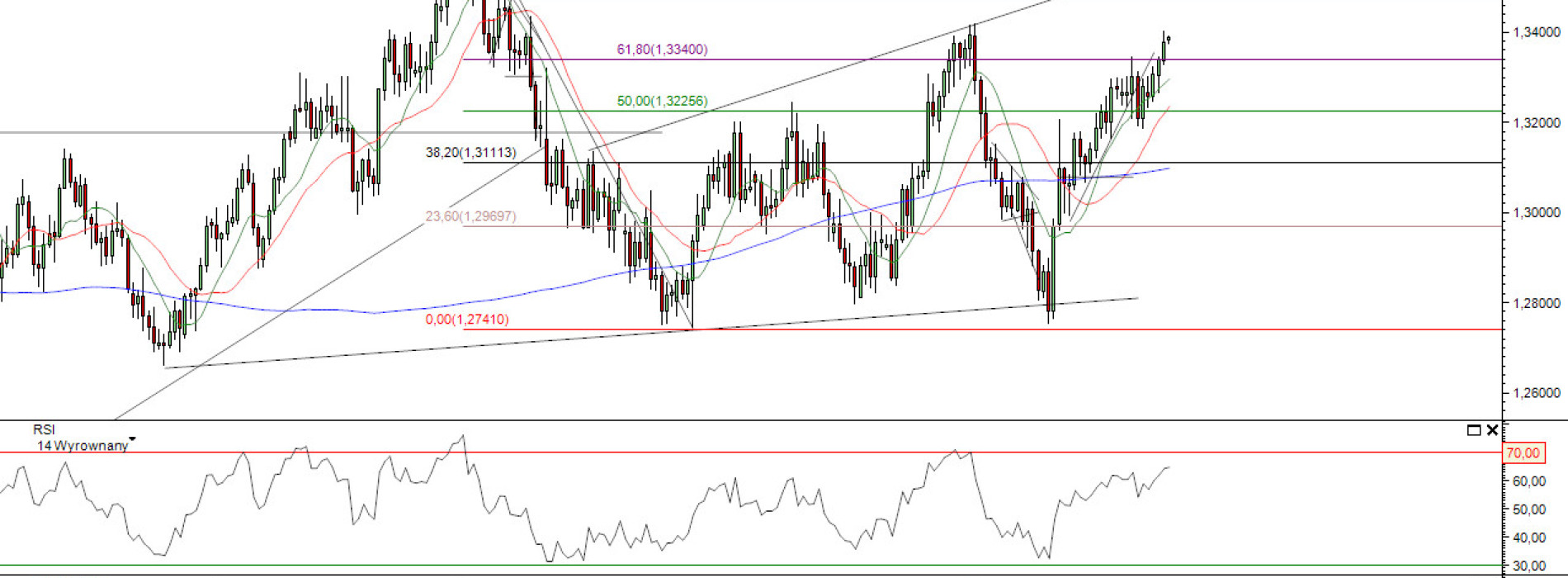Click the 23,60 Fibonacci retracement label
Screen dimensions: 1568x578
(470, 216)
